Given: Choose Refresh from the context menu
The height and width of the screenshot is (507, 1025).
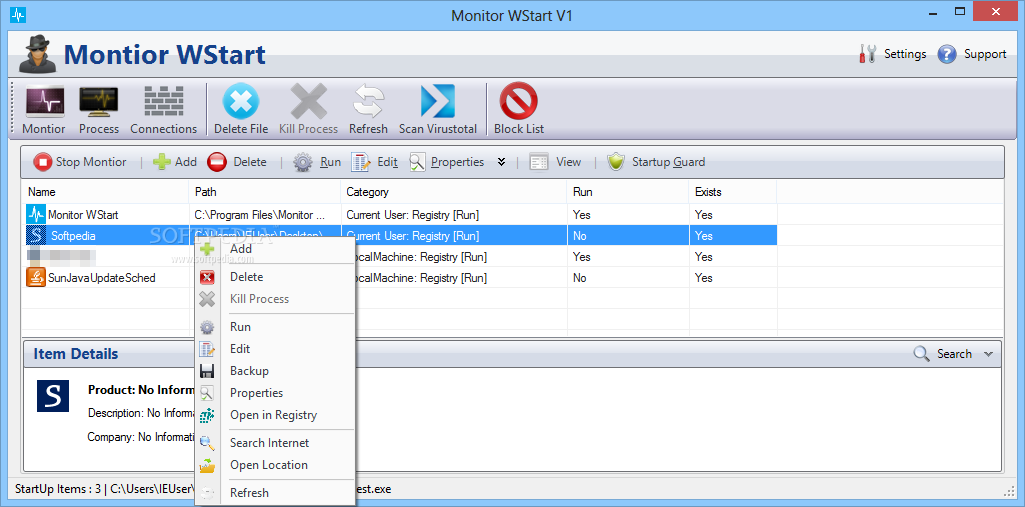Looking at the screenshot, I should click(x=275, y=493).
